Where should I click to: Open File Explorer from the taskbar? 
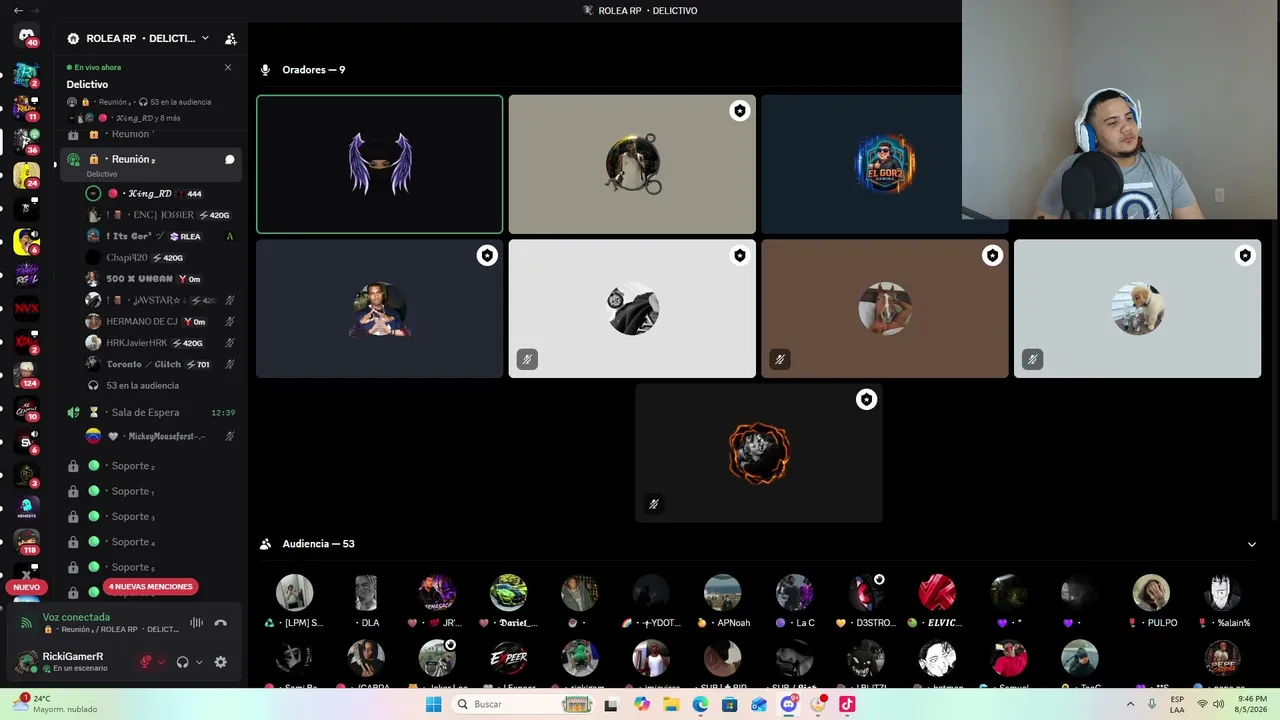[671, 704]
